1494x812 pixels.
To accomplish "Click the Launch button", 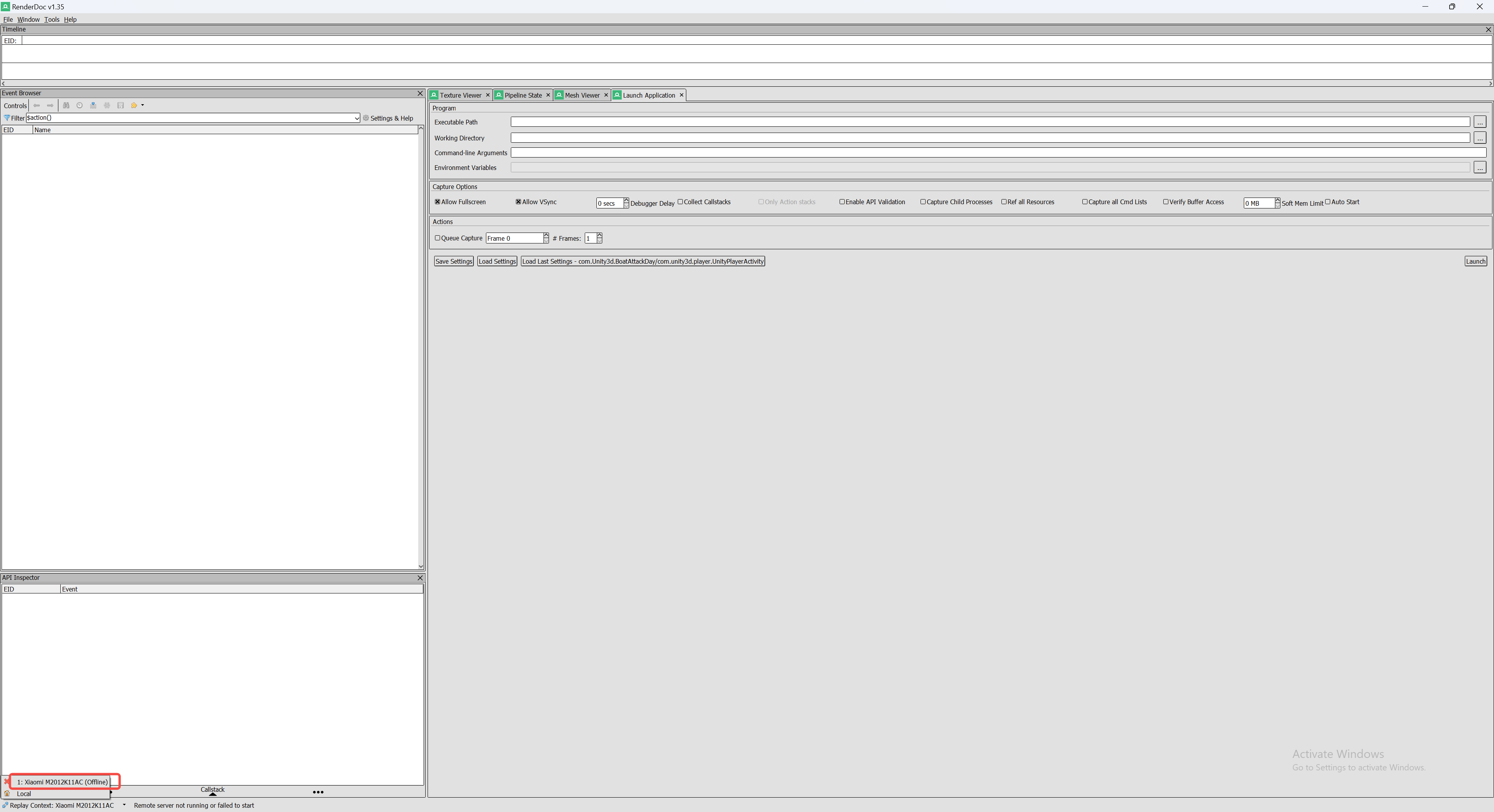I will pos(1475,261).
